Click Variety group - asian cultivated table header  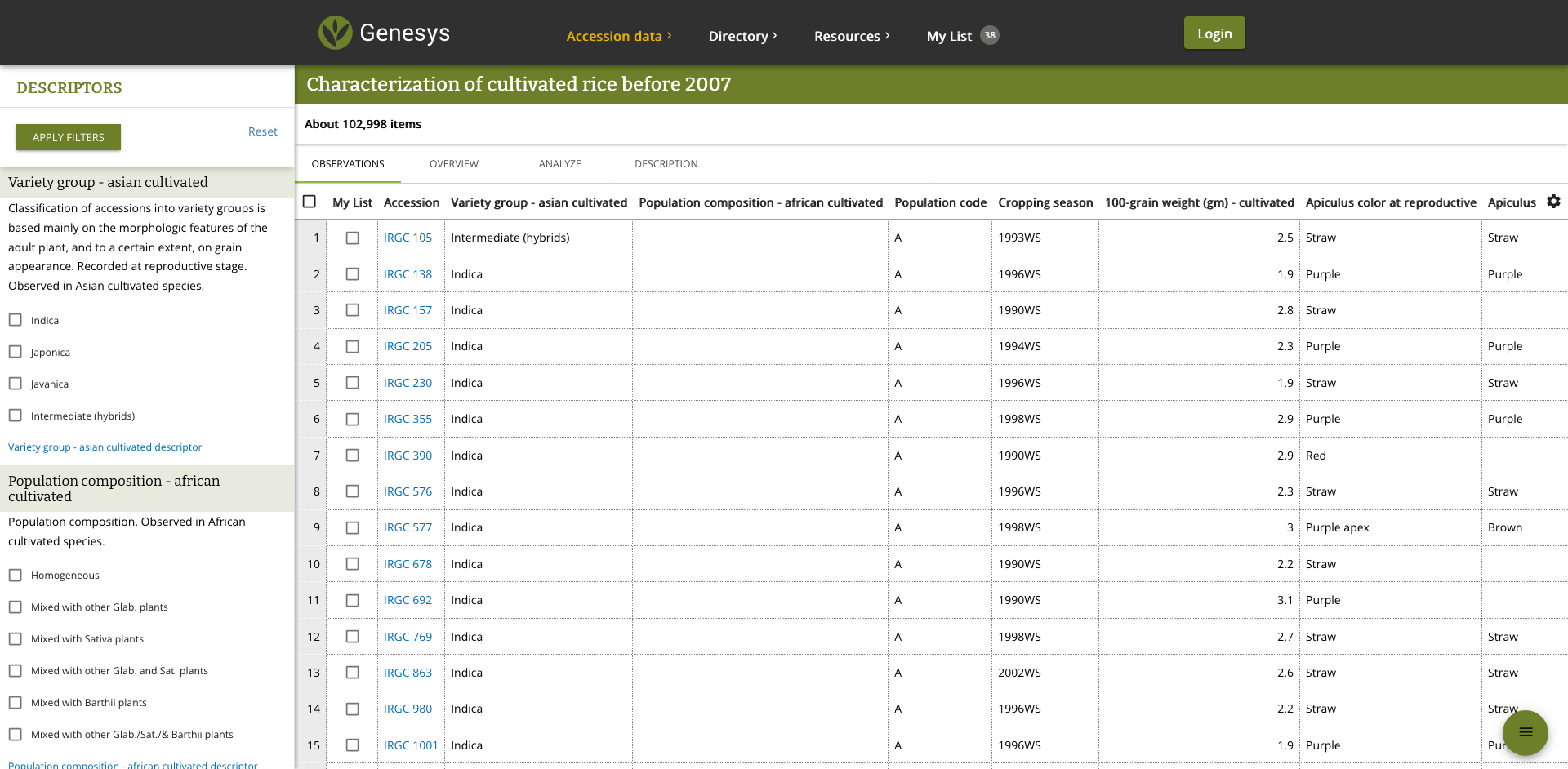(539, 202)
